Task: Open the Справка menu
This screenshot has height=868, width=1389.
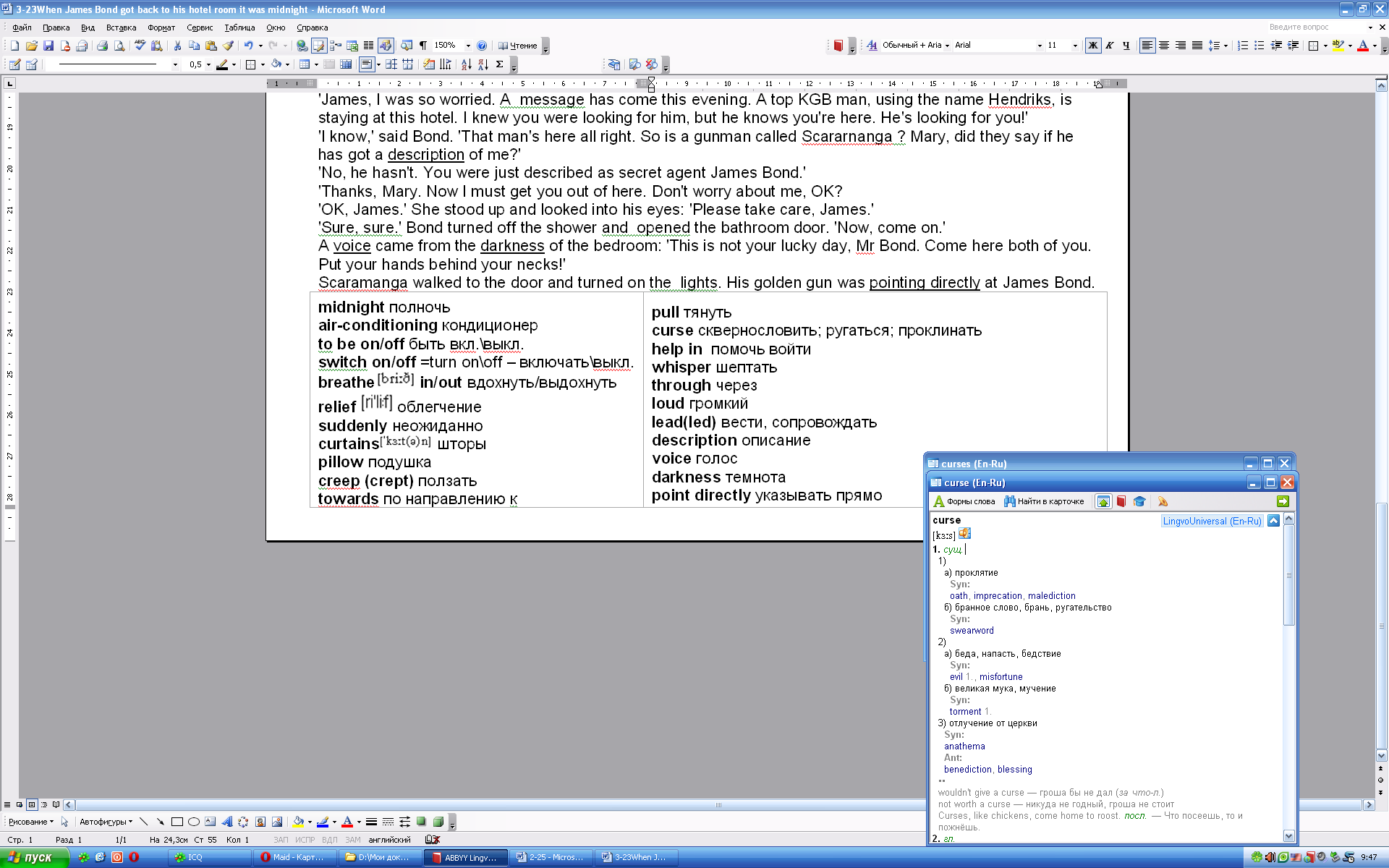Action: [x=313, y=27]
